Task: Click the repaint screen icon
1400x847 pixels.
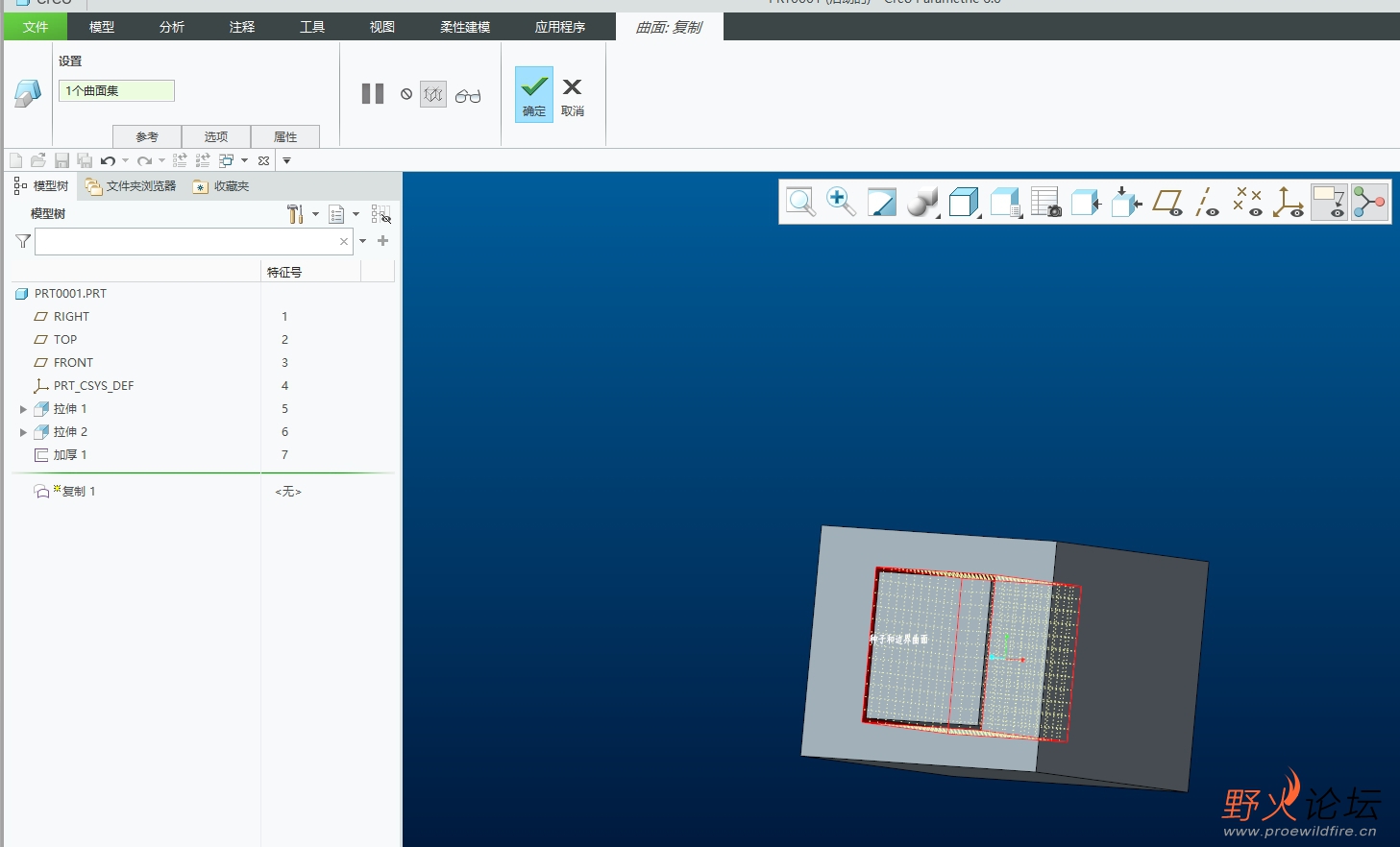Action: click(x=881, y=202)
